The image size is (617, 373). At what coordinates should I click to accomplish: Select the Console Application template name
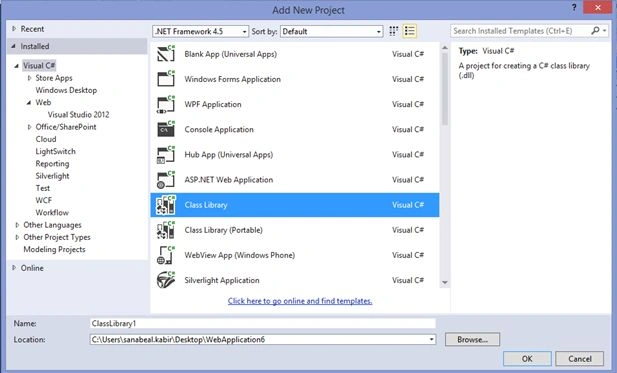point(219,129)
